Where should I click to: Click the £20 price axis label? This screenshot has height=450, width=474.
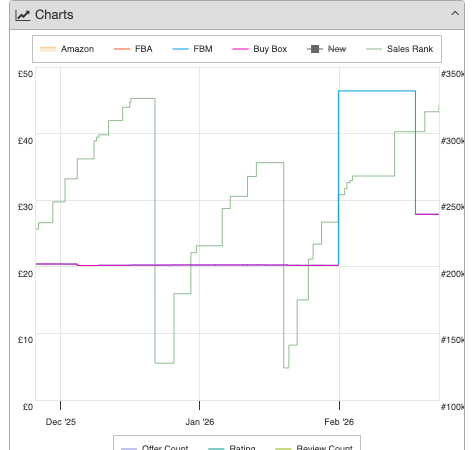[x=25, y=274]
